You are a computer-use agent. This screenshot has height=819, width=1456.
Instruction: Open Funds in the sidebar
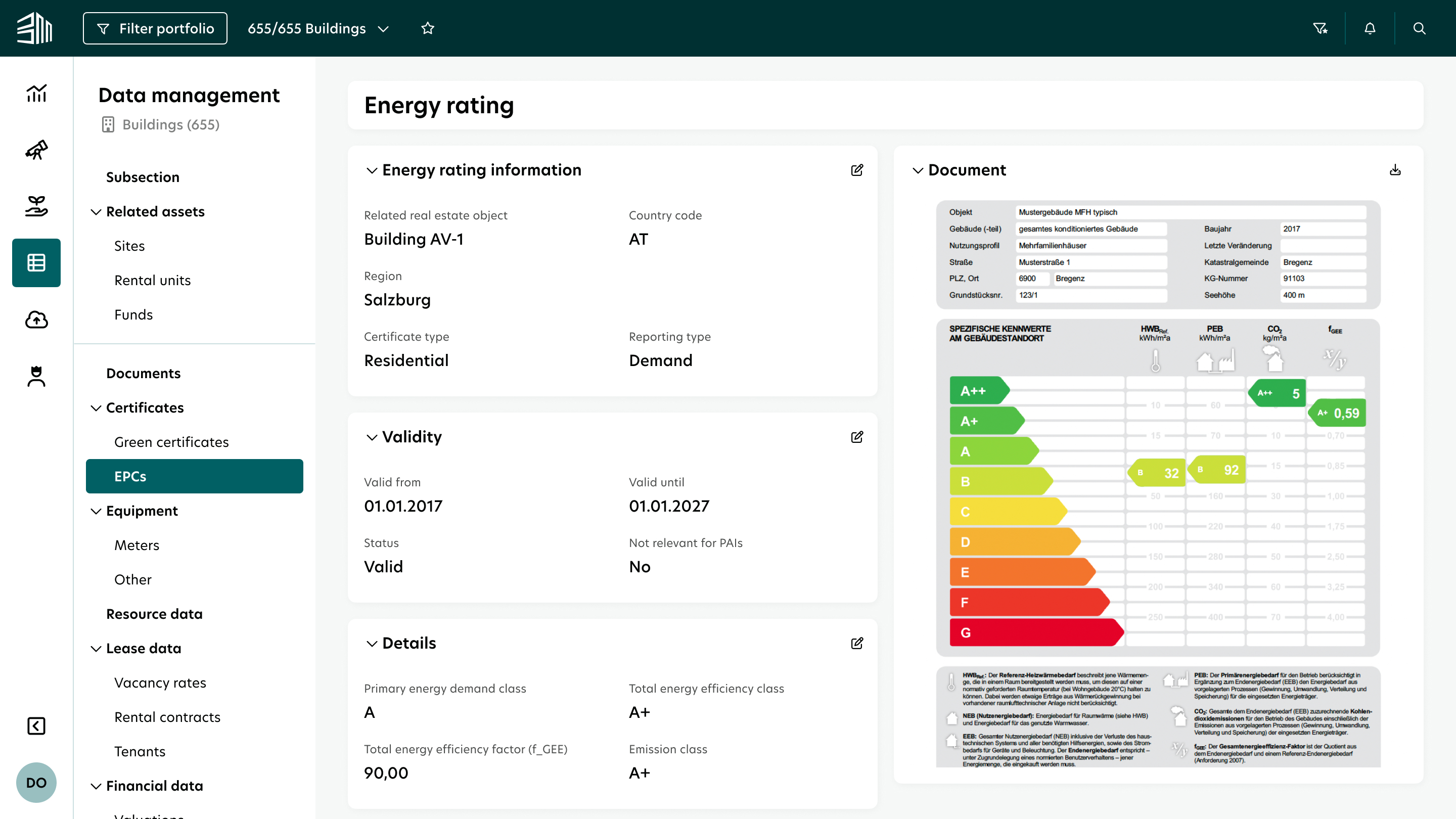point(133,315)
